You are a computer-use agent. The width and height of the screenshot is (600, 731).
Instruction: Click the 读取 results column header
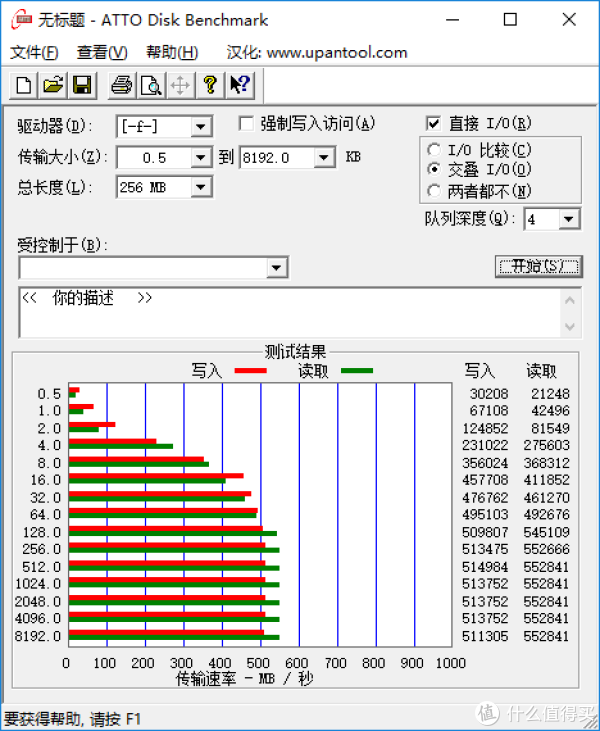click(x=541, y=371)
